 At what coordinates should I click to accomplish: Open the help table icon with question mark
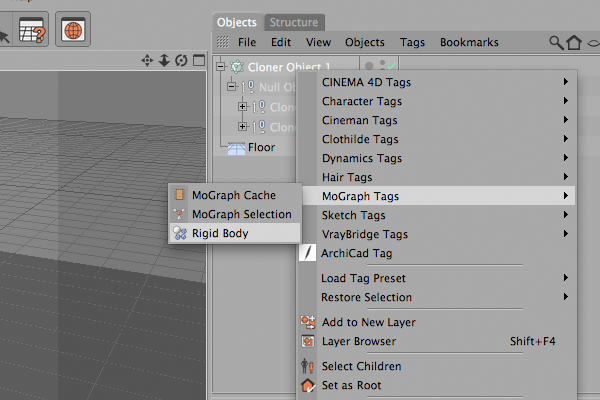coord(32,29)
